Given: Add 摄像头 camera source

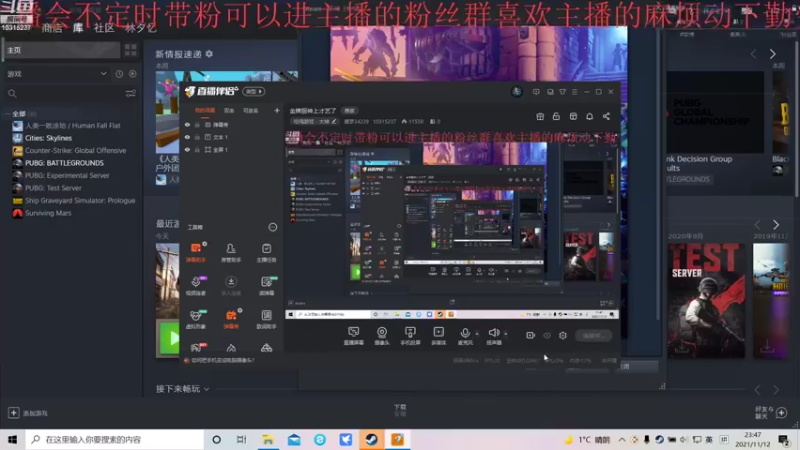Looking at the screenshot, I should [x=382, y=336].
